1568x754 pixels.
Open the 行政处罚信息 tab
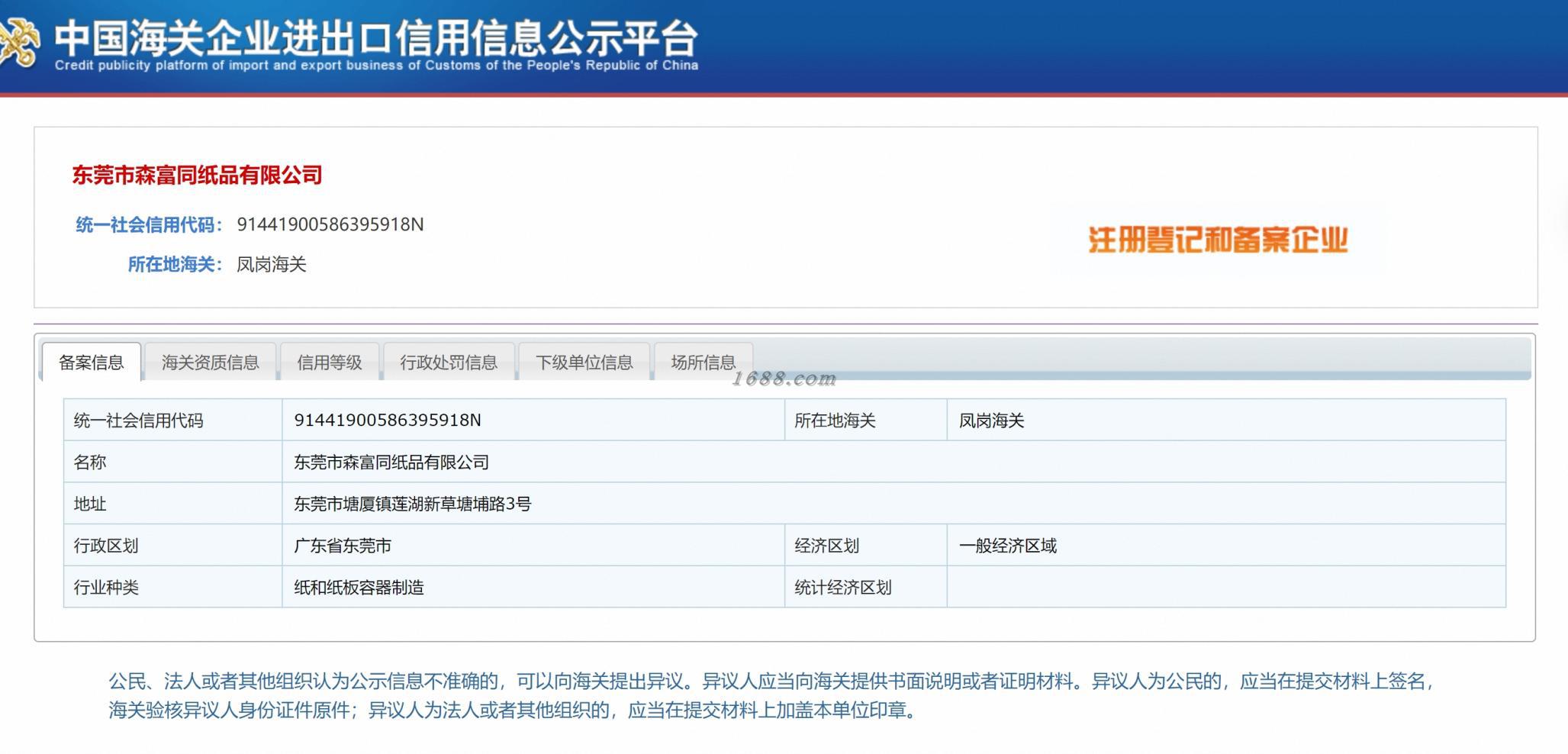coord(449,362)
